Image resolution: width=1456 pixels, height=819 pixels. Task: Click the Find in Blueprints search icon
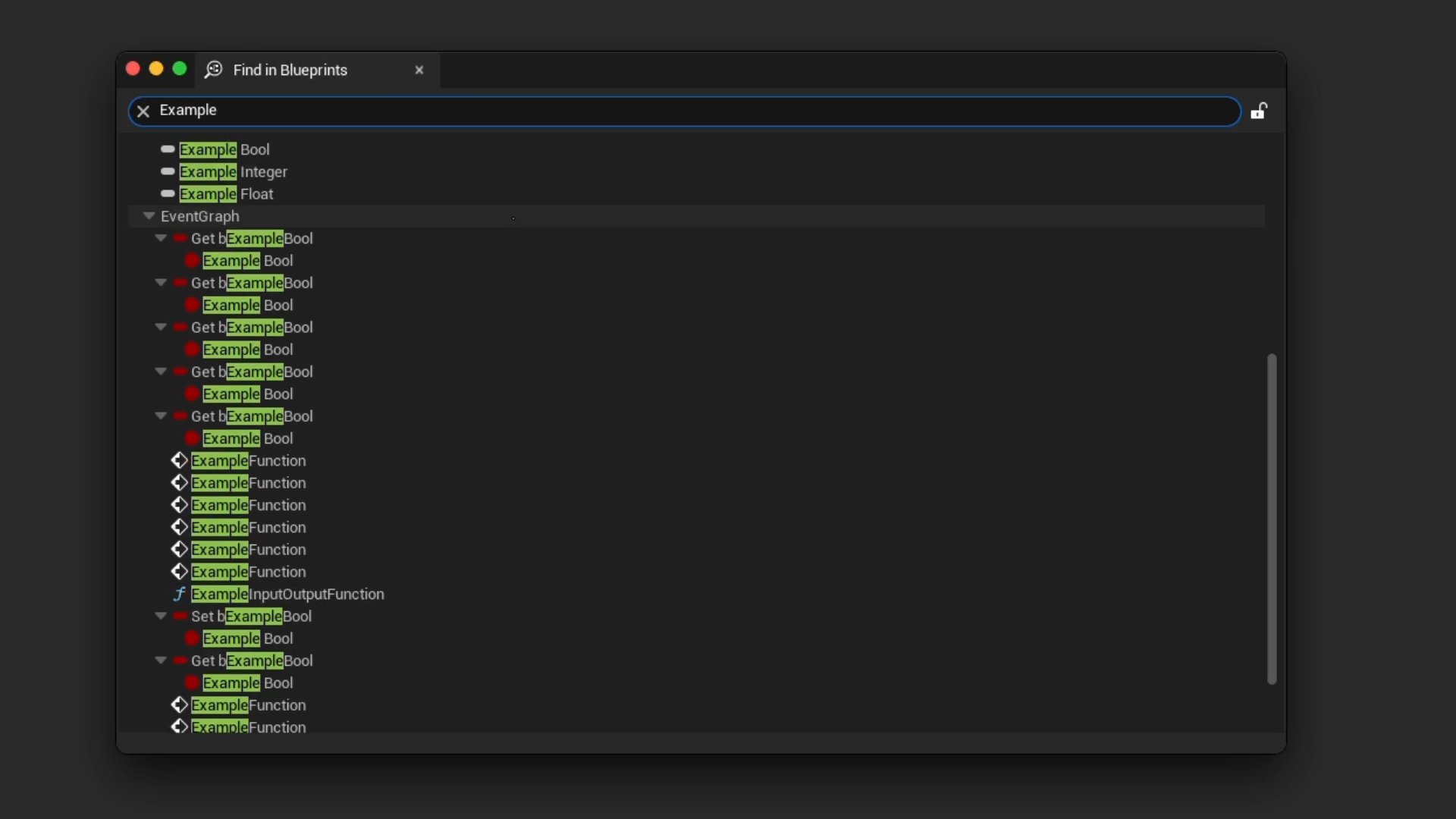tap(214, 70)
